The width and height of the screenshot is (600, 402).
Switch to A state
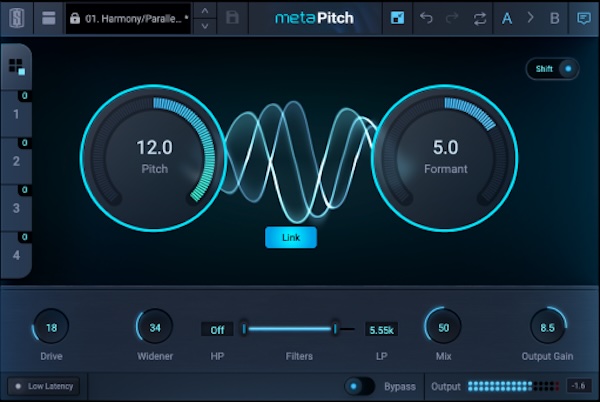507,18
